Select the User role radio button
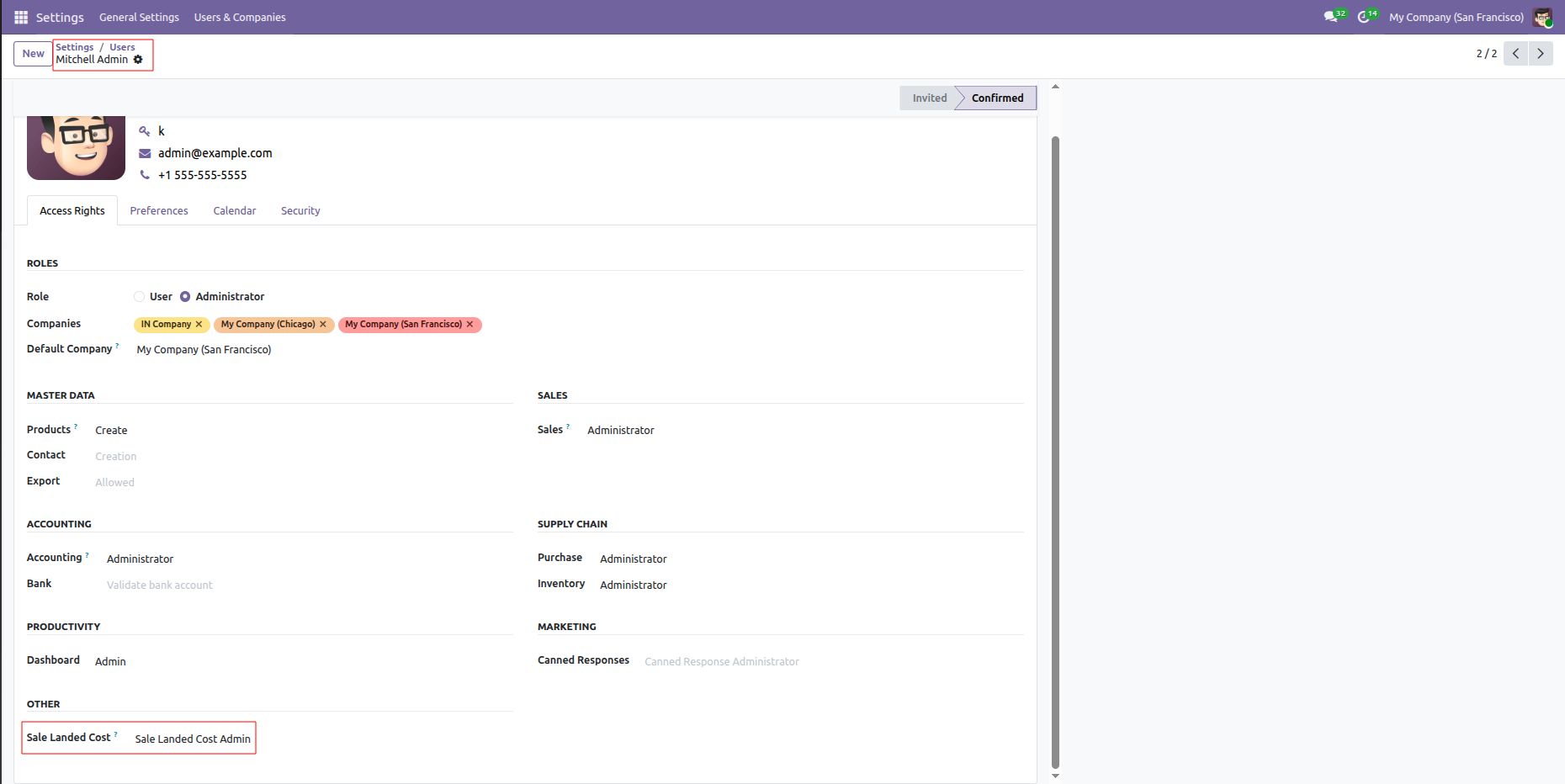 click(139, 297)
